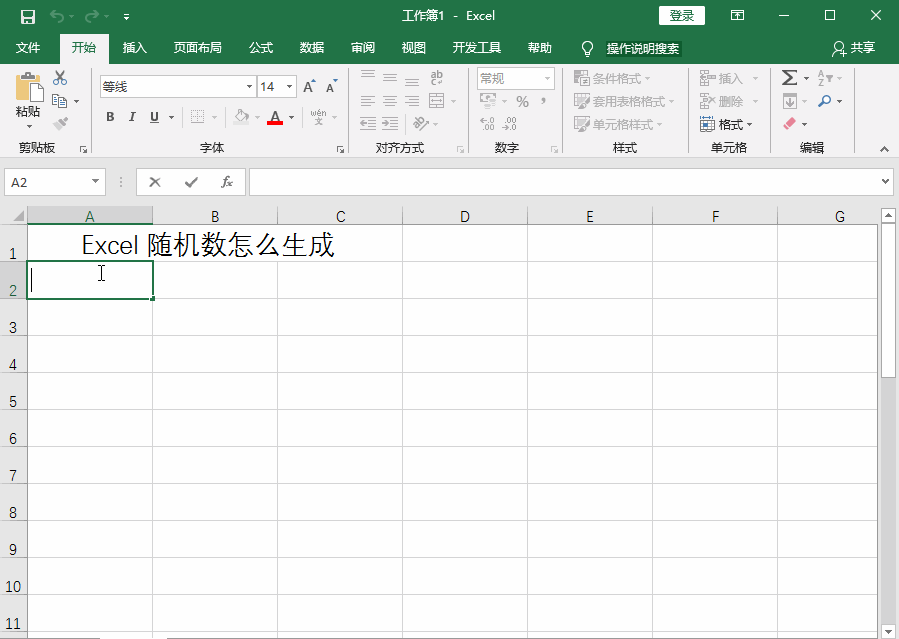The image size is (899, 639).
Task: Click the 操作说明搜索 search box
Action: 643,49
